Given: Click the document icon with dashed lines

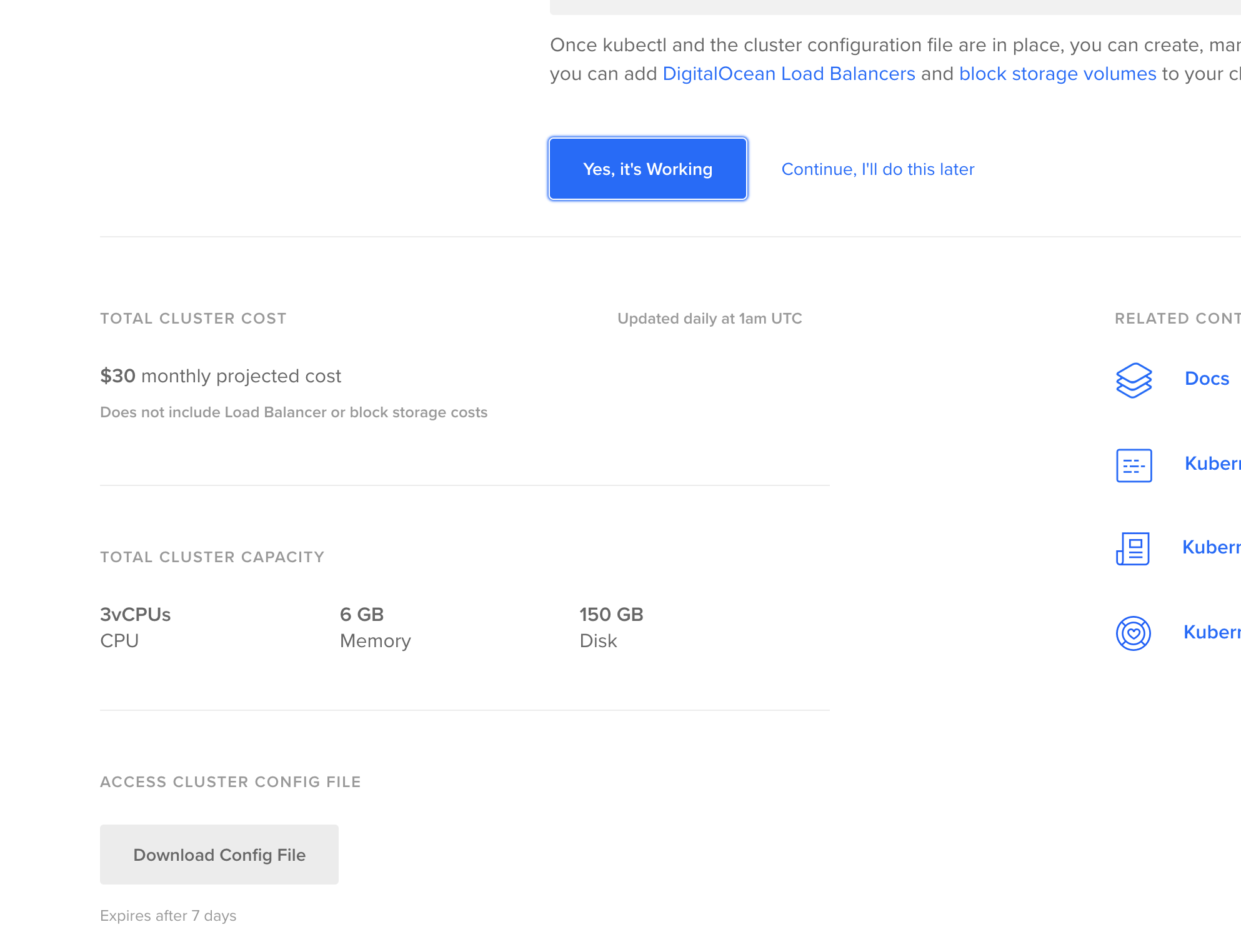Looking at the screenshot, I should tap(1134, 465).
